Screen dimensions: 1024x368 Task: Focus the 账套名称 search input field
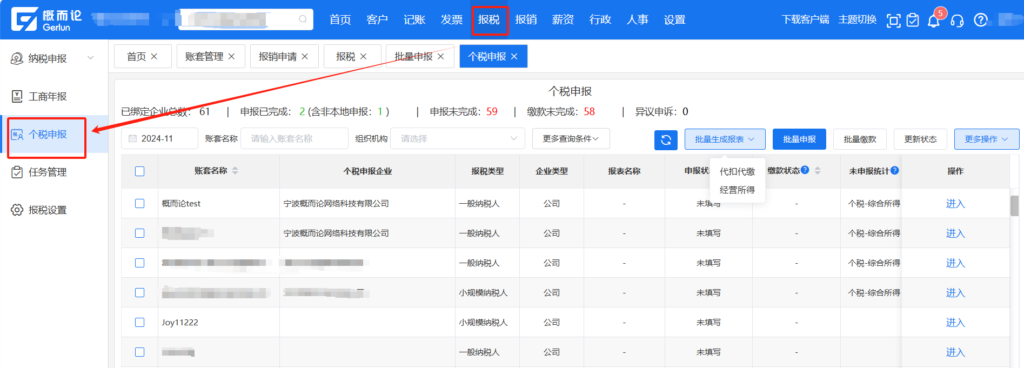[295, 139]
